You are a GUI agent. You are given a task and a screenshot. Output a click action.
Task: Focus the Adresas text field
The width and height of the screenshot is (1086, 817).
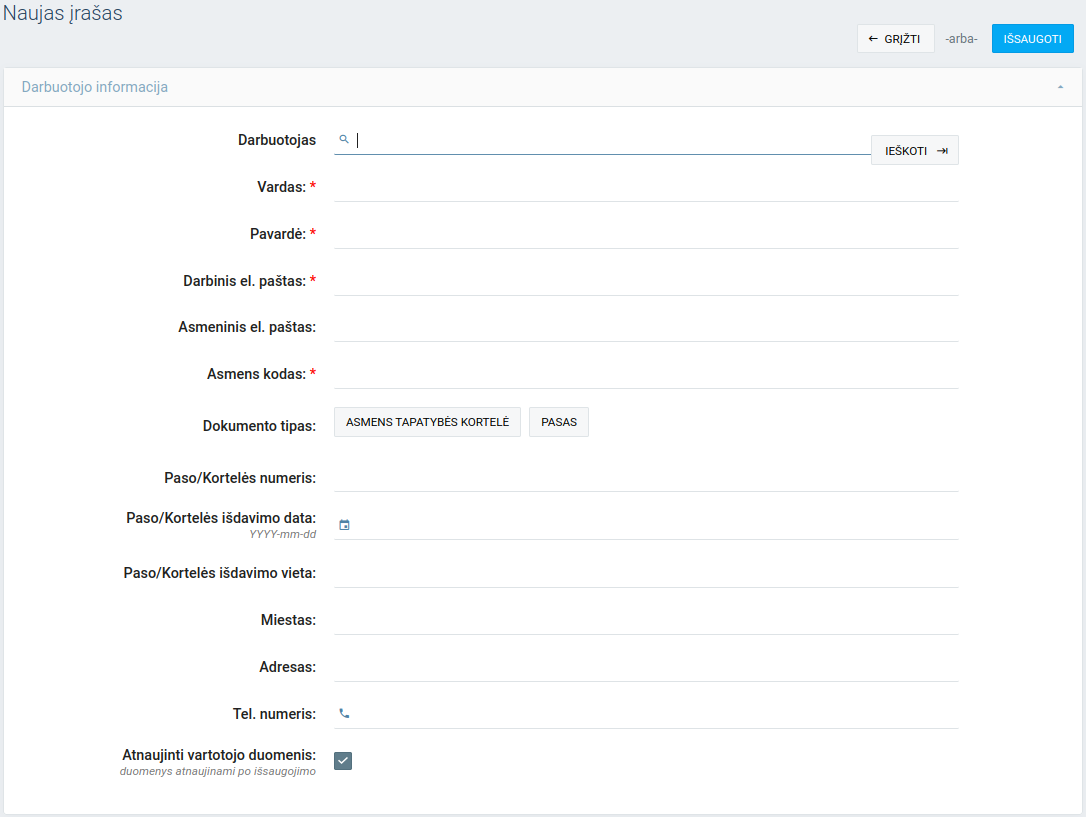coord(645,667)
